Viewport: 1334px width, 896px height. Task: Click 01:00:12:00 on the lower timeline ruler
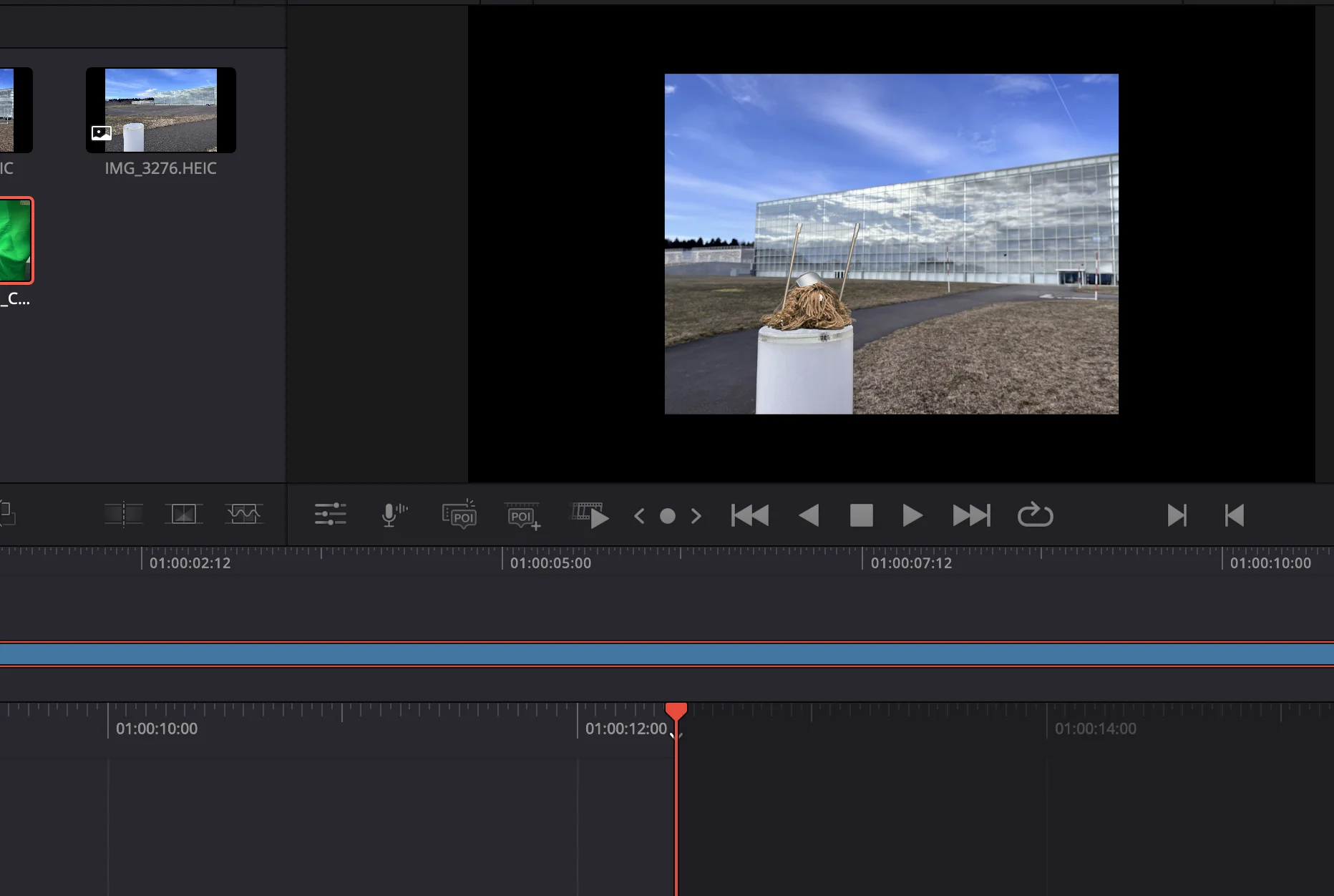click(626, 729)
